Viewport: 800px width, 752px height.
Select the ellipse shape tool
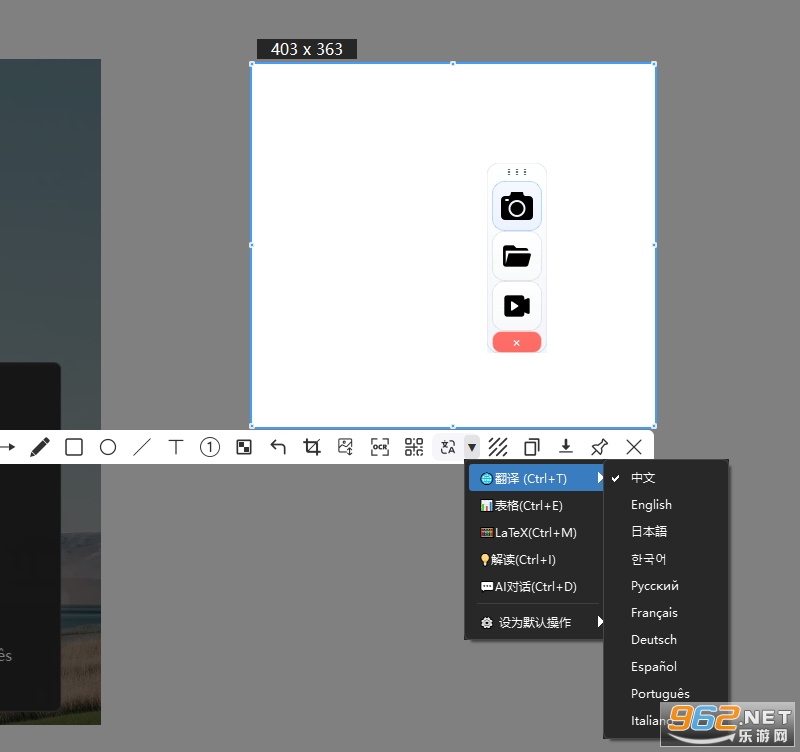(108, 447)
